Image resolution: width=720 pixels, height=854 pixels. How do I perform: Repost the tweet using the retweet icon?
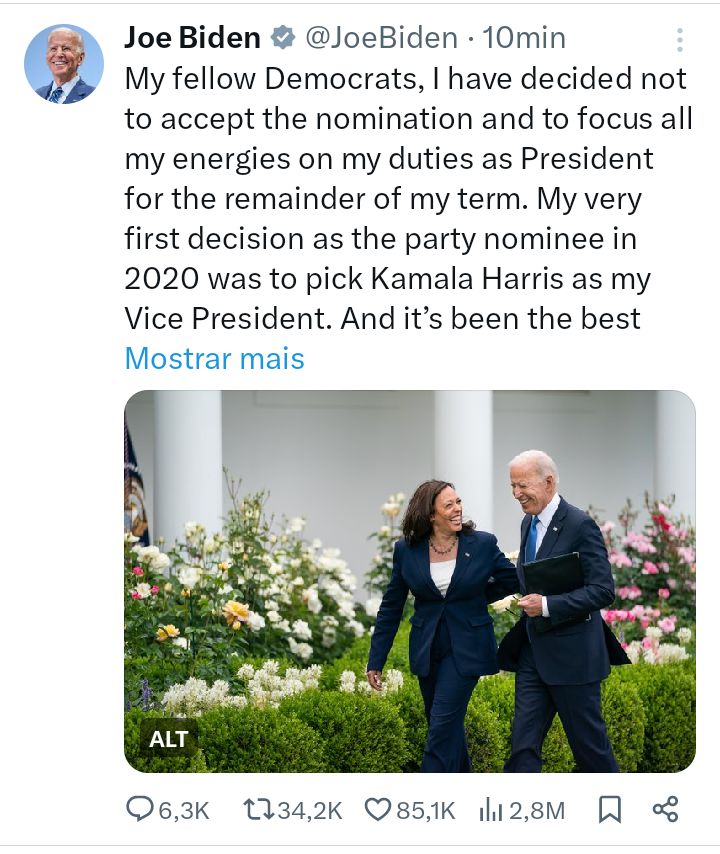pos(258,810)
